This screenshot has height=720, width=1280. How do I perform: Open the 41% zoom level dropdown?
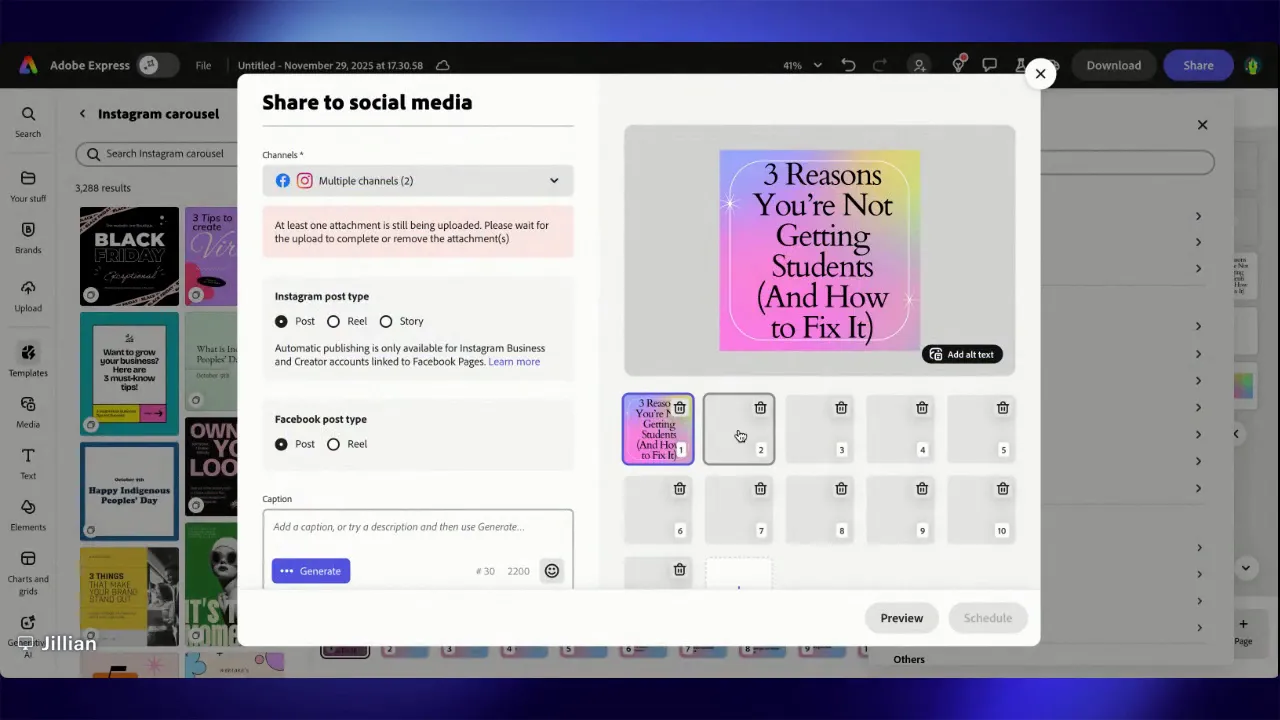tap(800, 65)
